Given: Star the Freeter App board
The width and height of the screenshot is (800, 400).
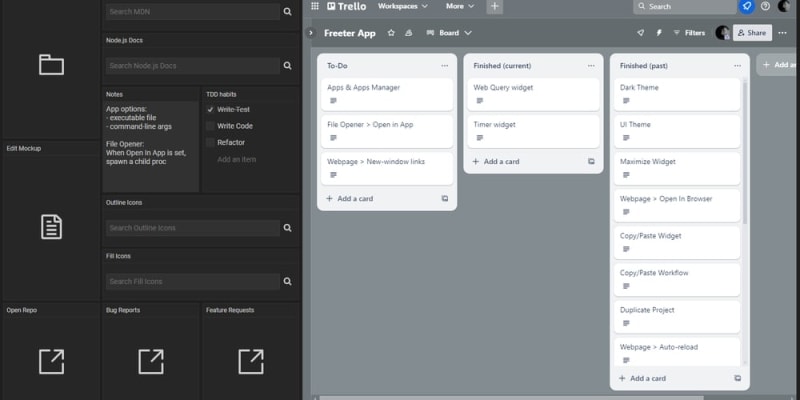Looking at the screenshot, I should (x=391, y=33).
